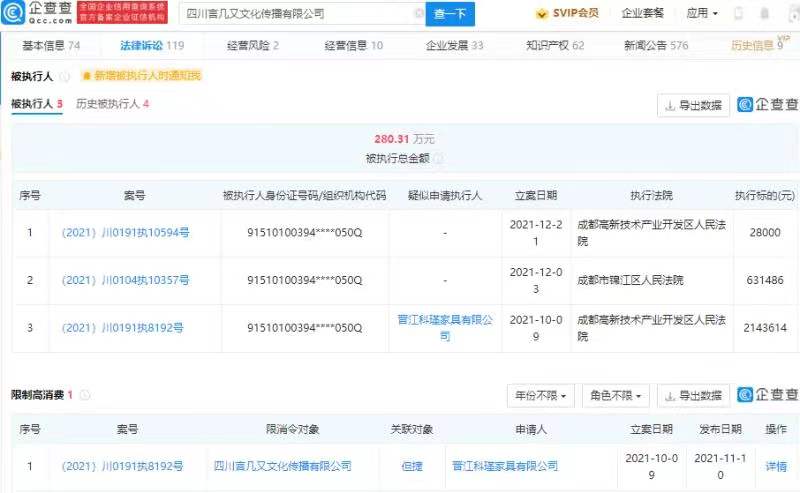Image resolution: width=800 pixels, height=493 pixels.
Task: Open the related person link in 关联对象 column
Action: 412,466
